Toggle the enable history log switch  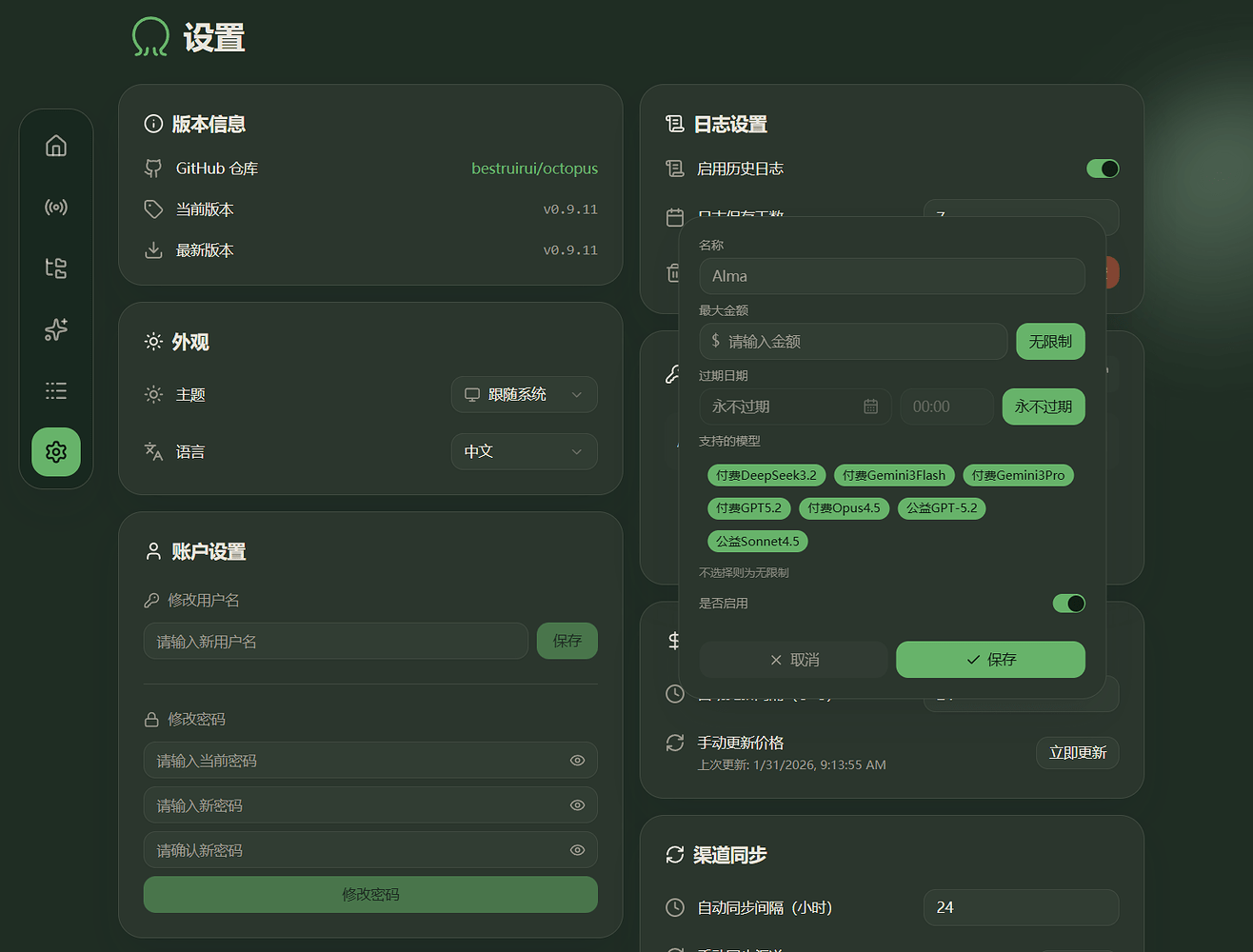coord(1103,169)
